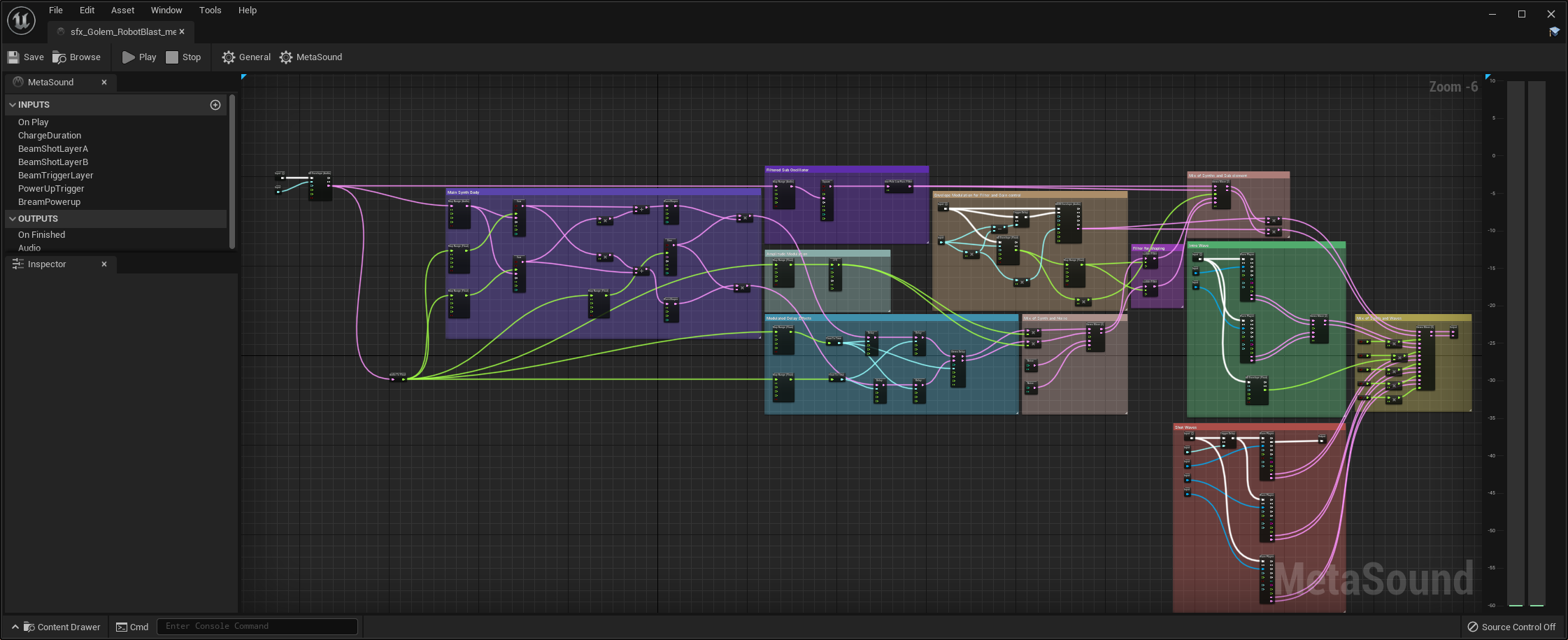Select Mix of Synths and Sub element comment
The image size is (1568, 640).
click(x=1238, y=176)
